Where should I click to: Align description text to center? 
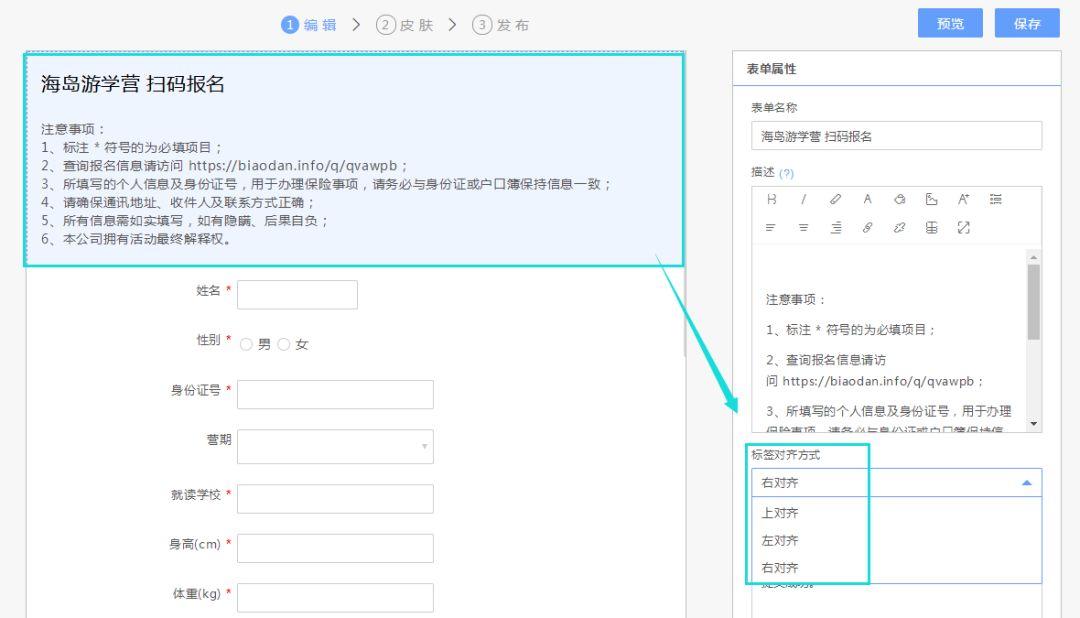point(803,227)
